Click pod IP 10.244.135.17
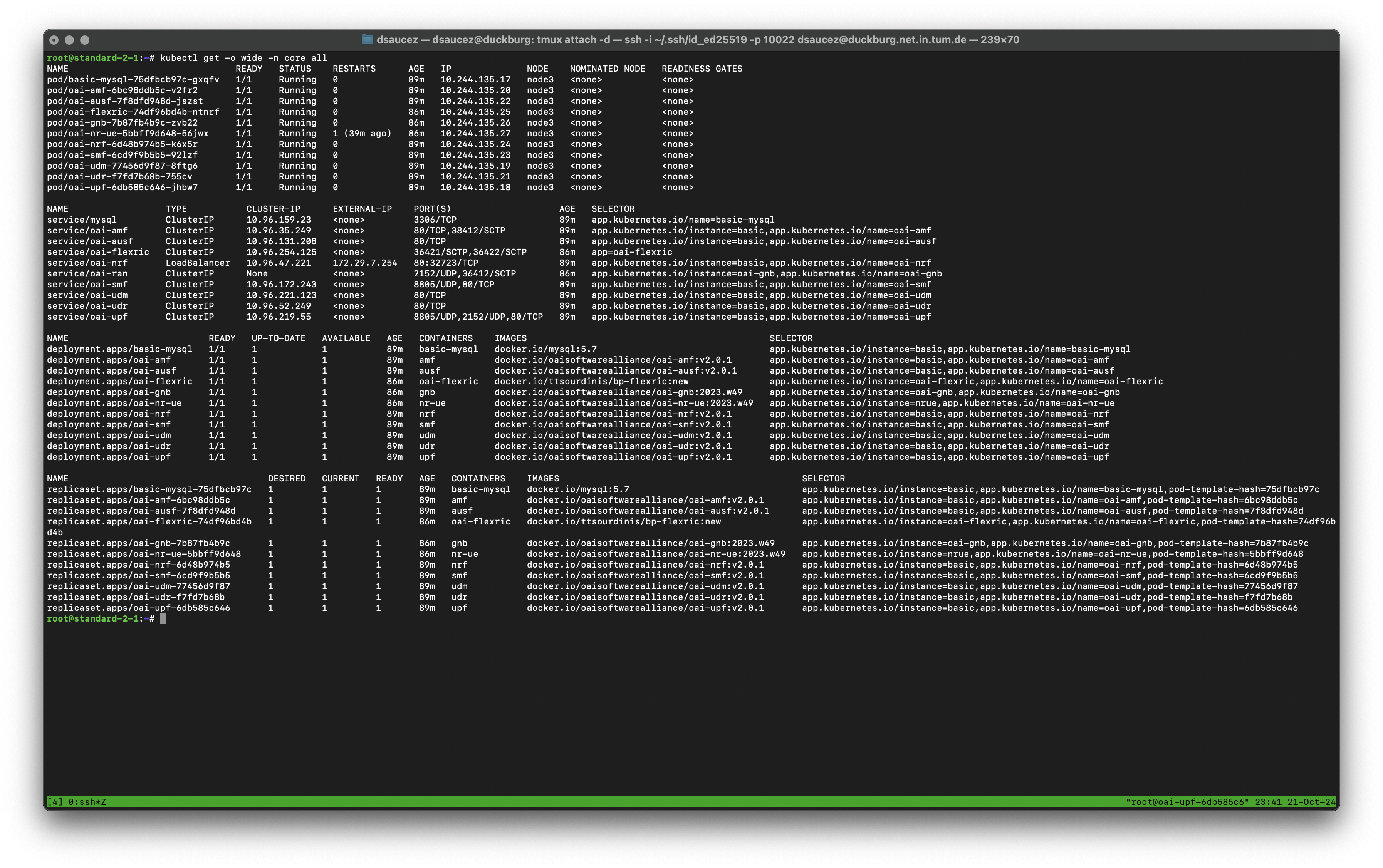Screen dimensions: 1383x868 click(475, 80)
